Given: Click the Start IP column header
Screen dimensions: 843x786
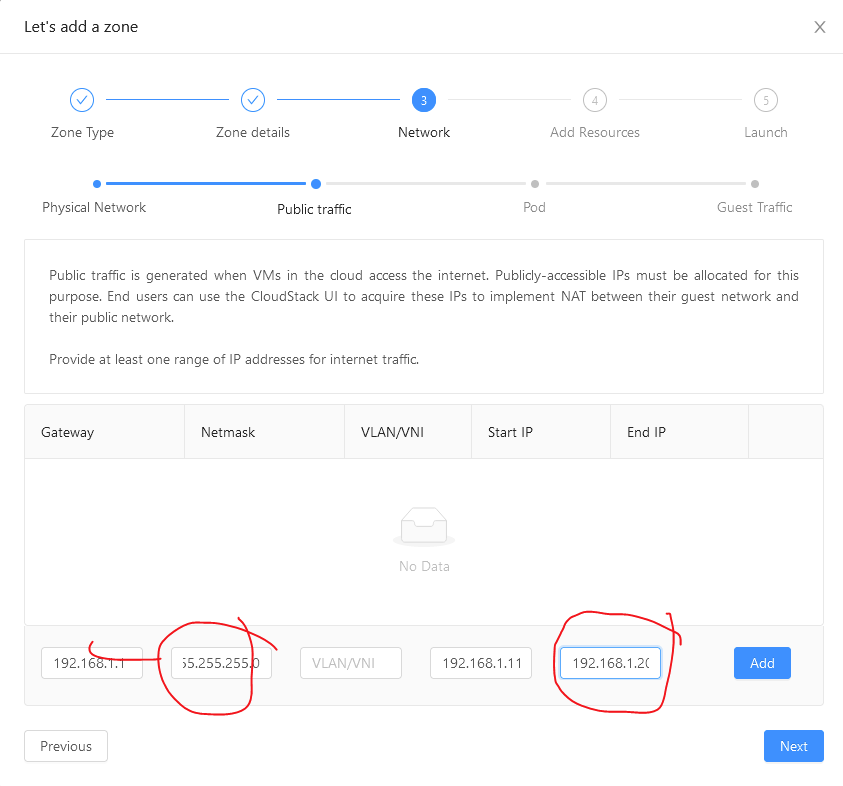Looking at the screenshot, I should pyautogui.click(x=541, y=432).
